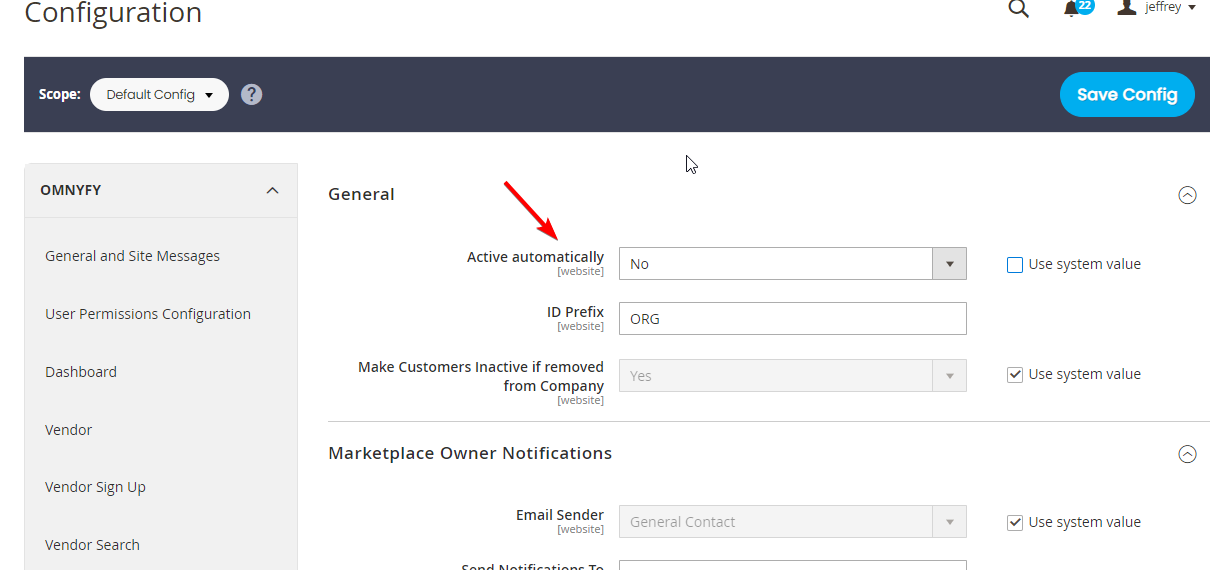Screen dimensions: 1224x570
Task: Click the scope help question mark icon
Action: (252, 94)
